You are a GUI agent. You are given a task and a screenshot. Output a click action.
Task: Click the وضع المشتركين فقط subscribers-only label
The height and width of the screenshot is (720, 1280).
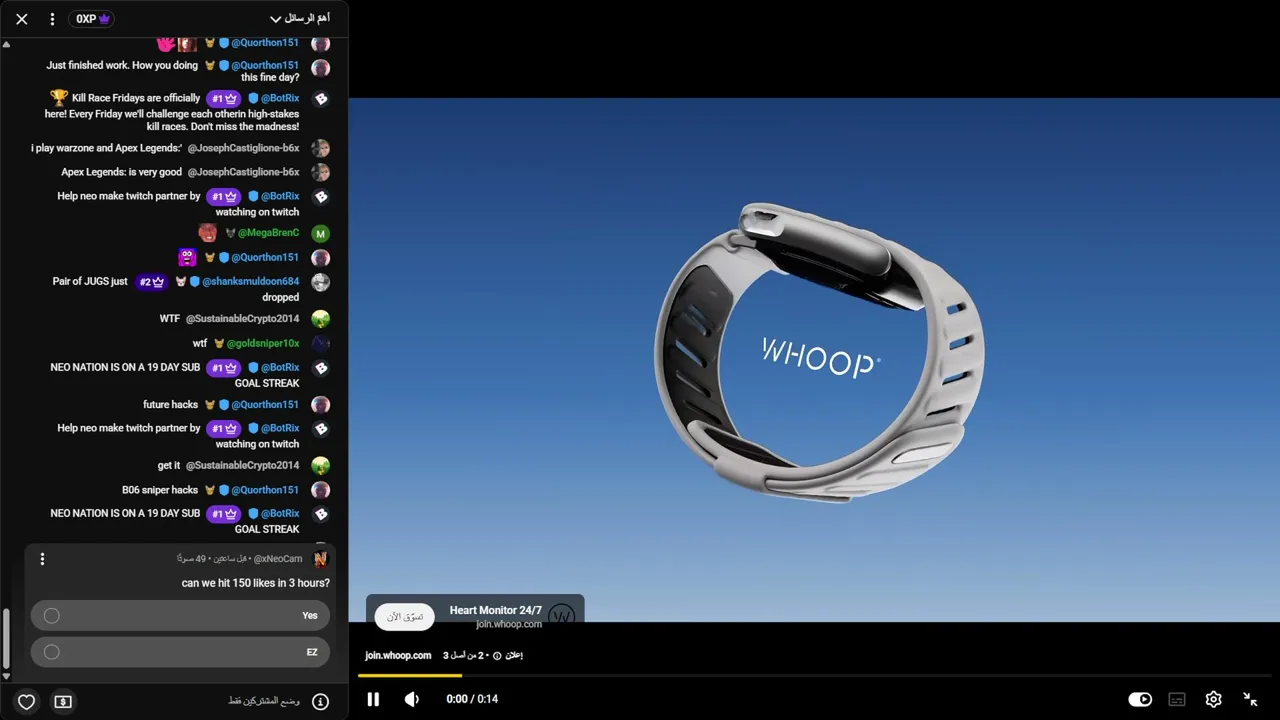click(x=264, y=702)
